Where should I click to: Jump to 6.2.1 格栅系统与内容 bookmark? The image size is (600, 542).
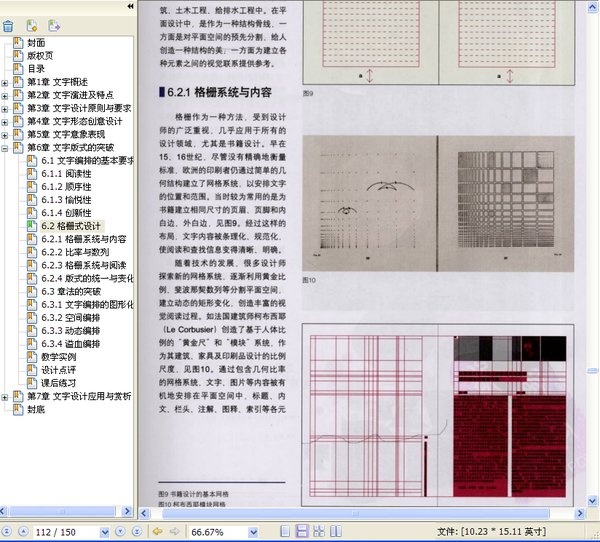point(84,239)
